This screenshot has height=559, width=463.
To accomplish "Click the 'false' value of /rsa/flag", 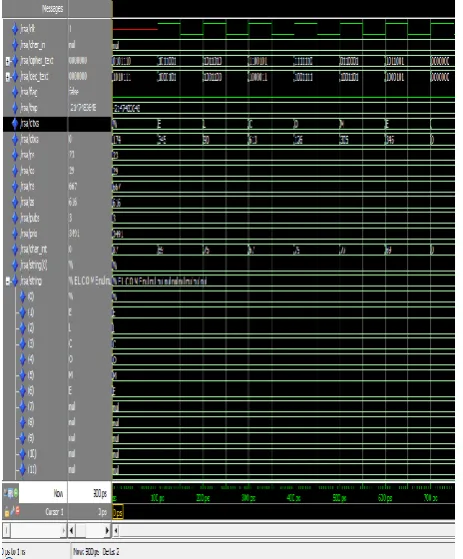I will pos(73,92).
